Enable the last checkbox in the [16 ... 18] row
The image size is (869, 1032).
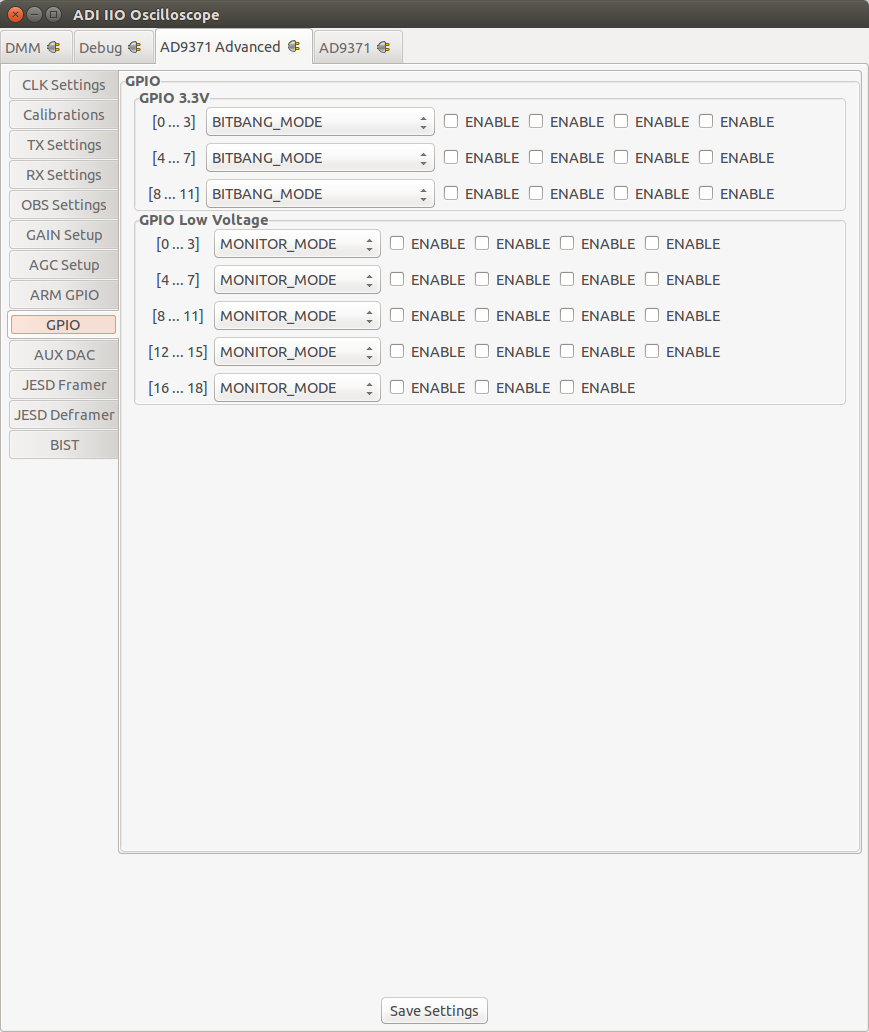tap(567, 387)
